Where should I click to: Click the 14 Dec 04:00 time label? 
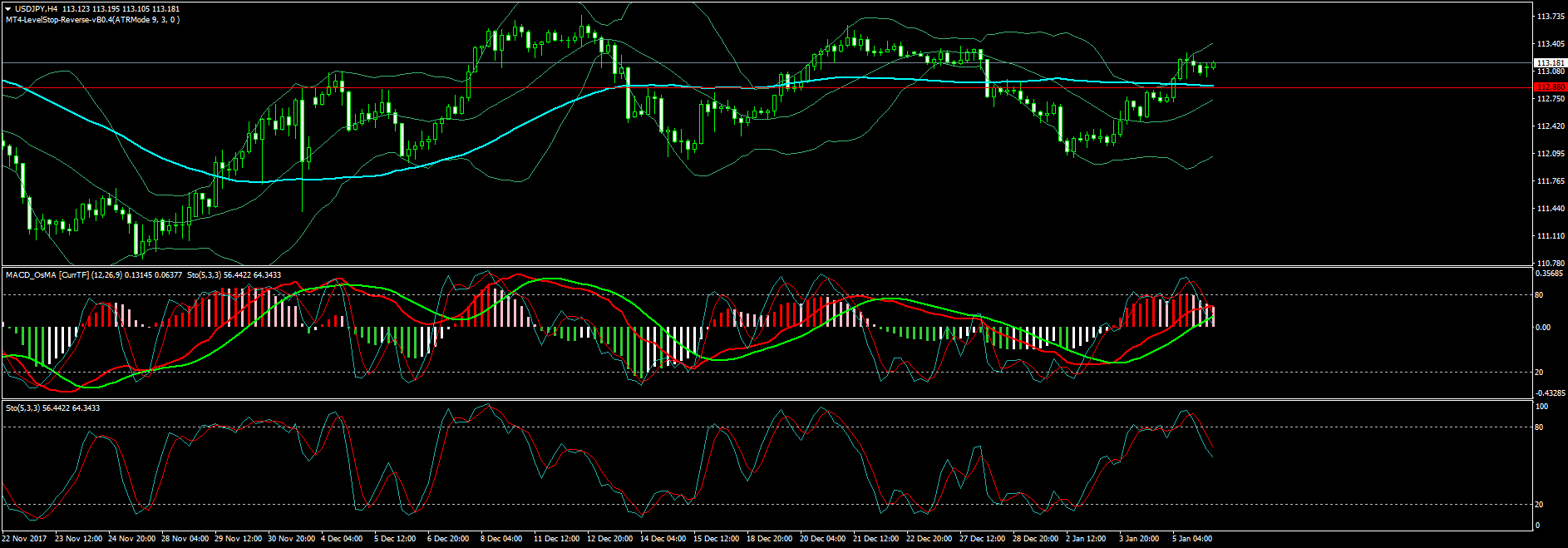pyautogui.click(x=663, y=539)
